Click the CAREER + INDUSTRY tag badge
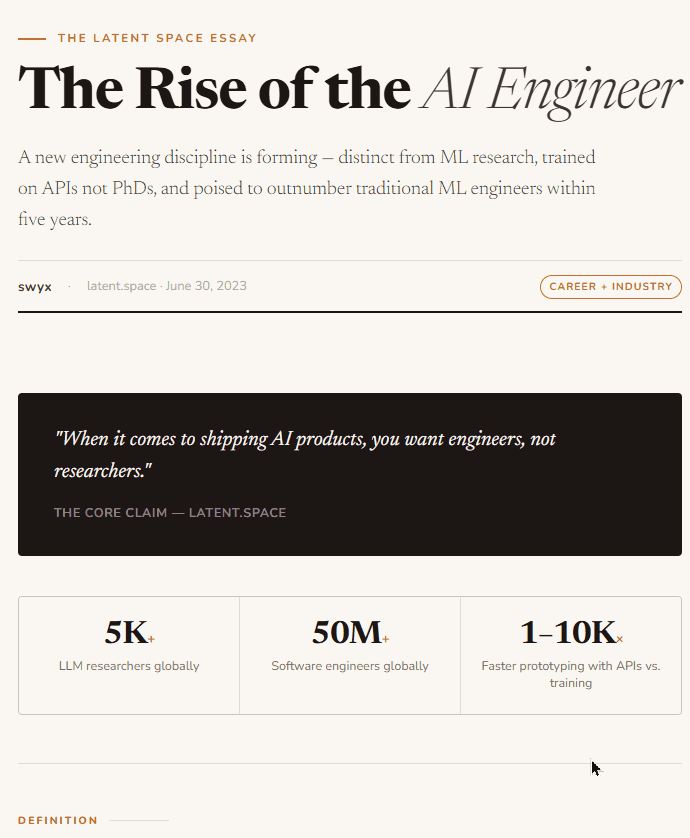 610,287
